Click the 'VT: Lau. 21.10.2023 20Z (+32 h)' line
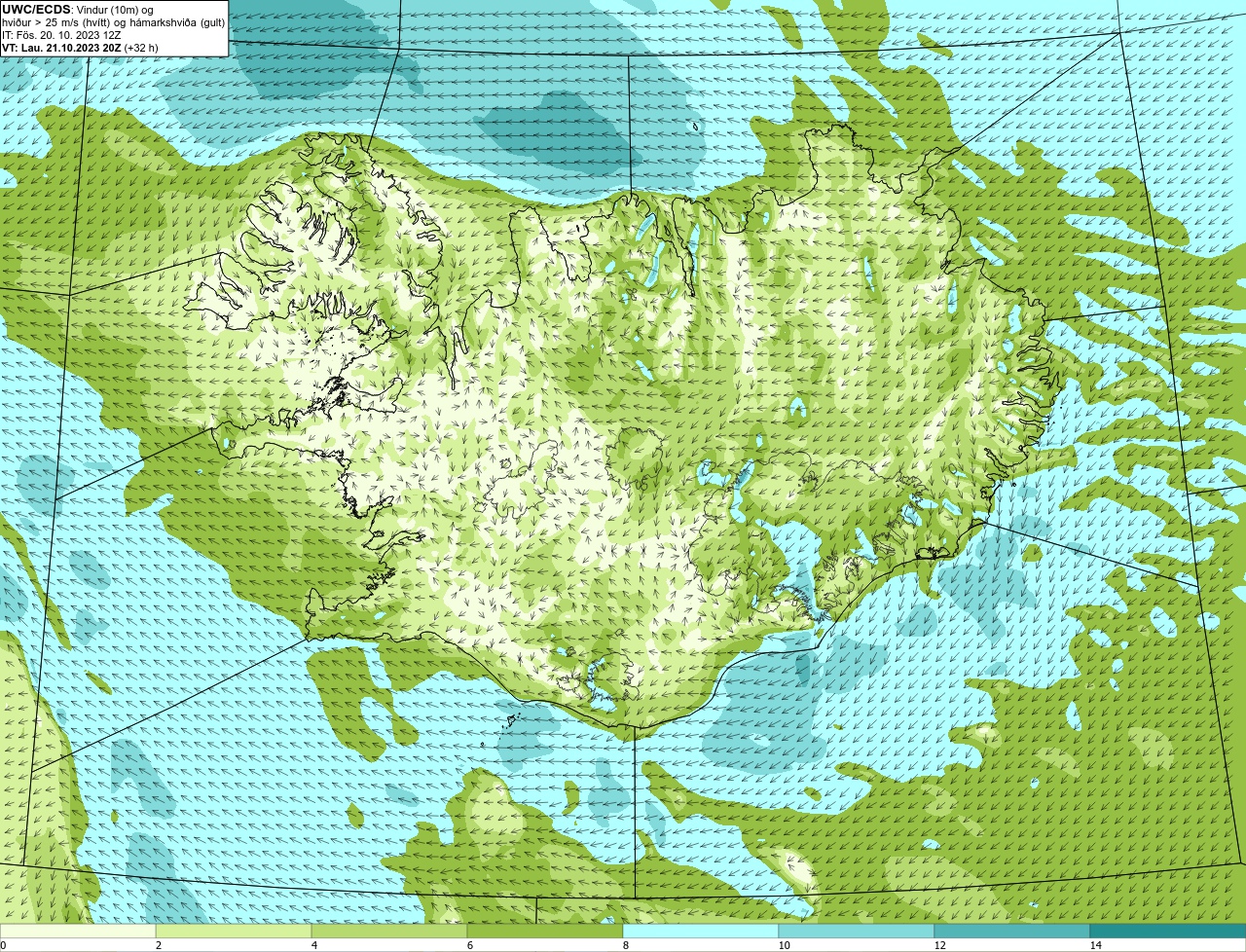This screenshot has width=1246, height=952. (80, 47)
